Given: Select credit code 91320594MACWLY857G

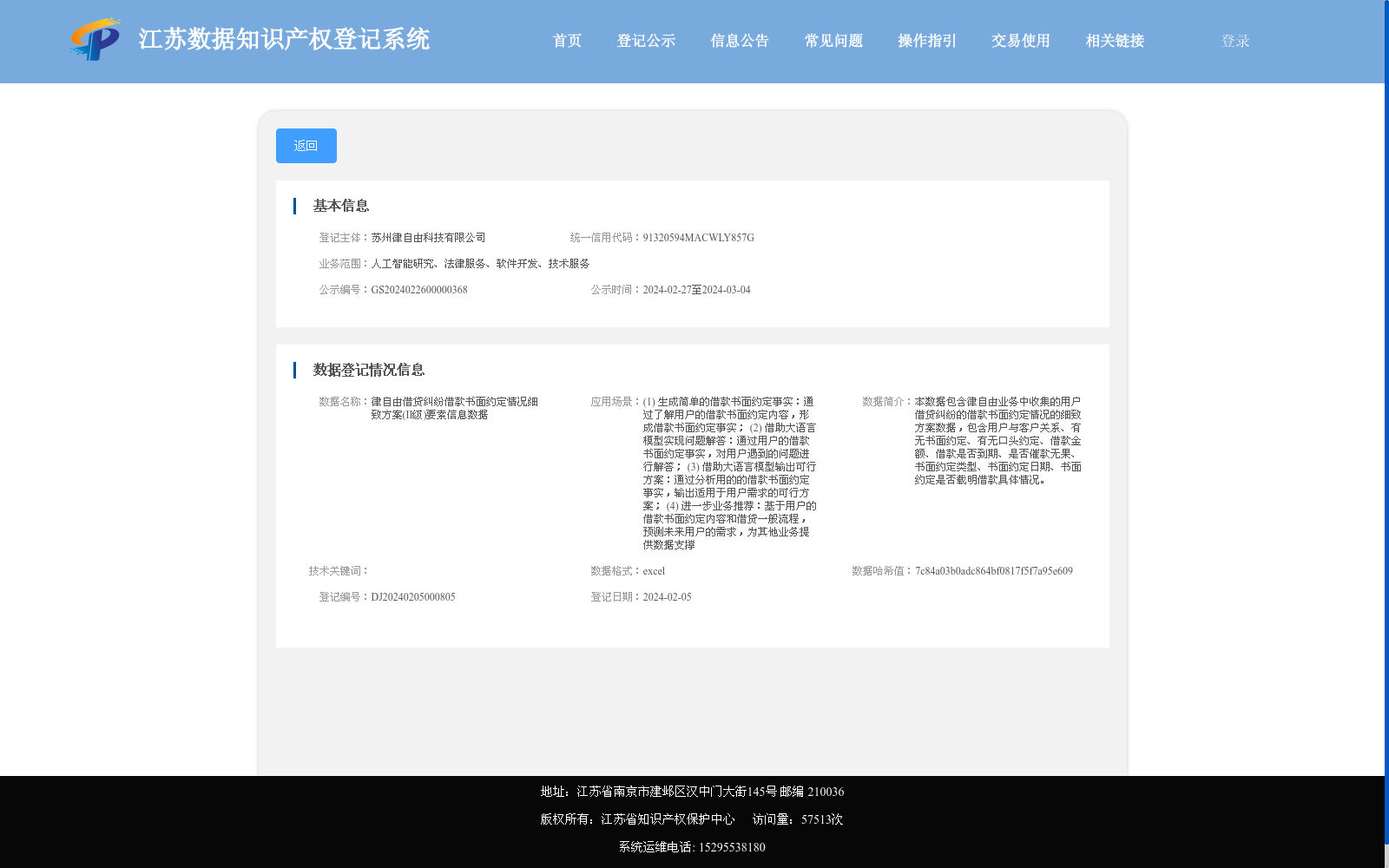Looking at the screenshot, I should (699, 238).
